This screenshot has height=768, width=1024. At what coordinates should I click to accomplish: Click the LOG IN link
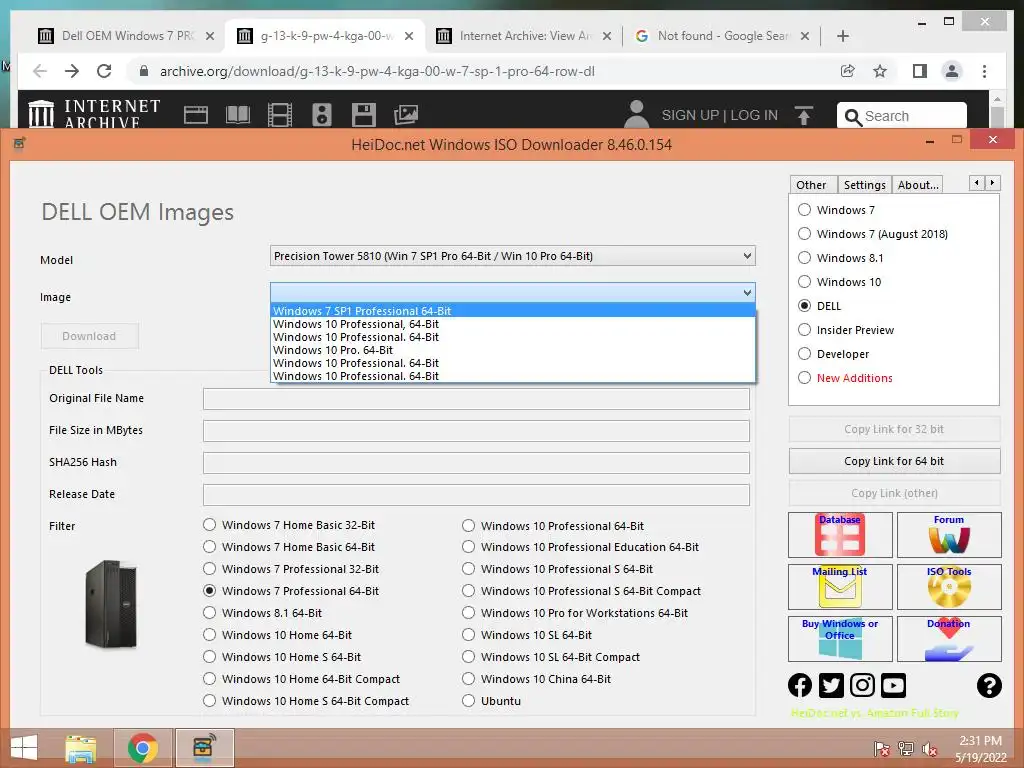754,116
